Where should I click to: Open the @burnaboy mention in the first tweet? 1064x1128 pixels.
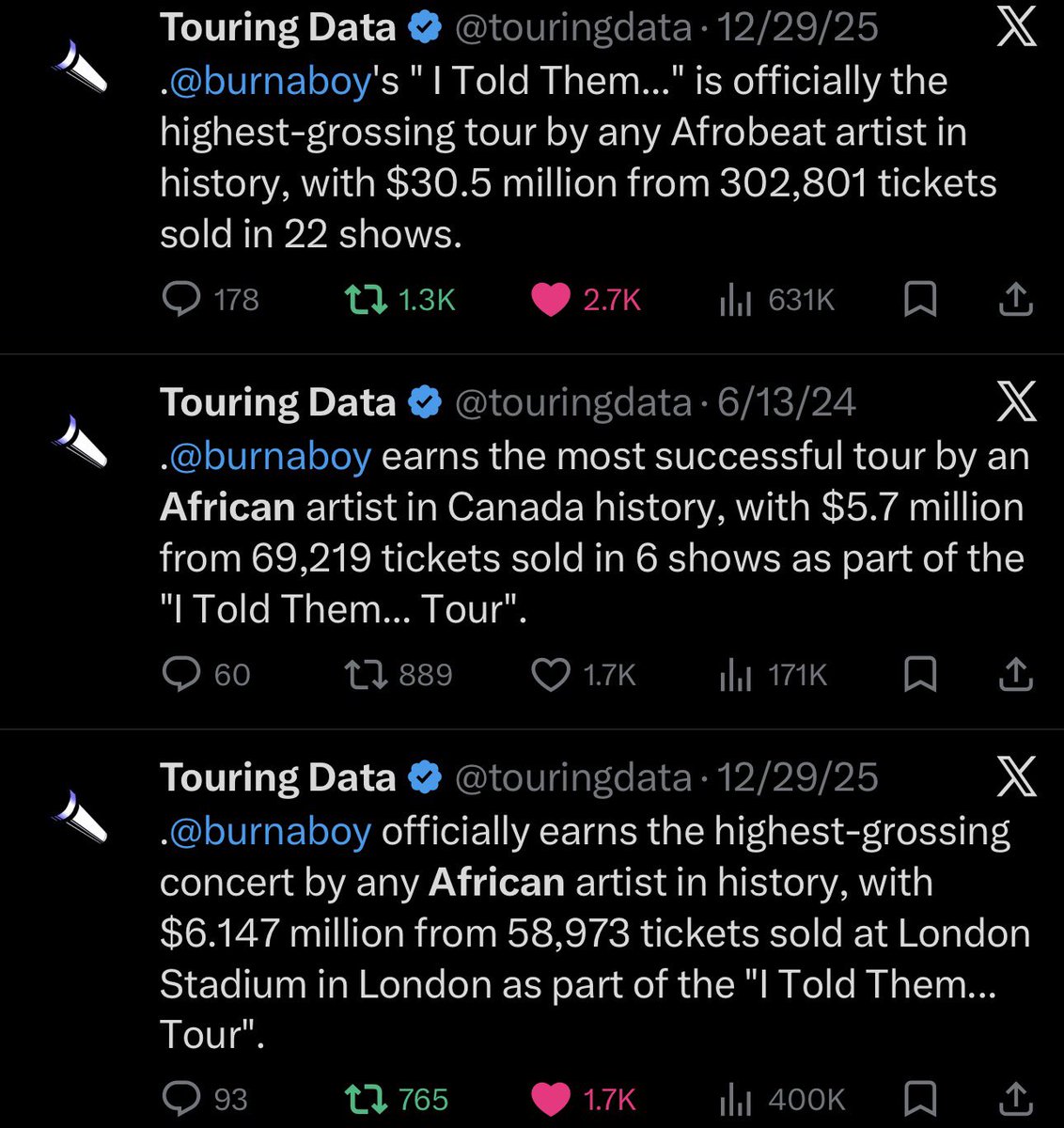[x=272, y=82]
